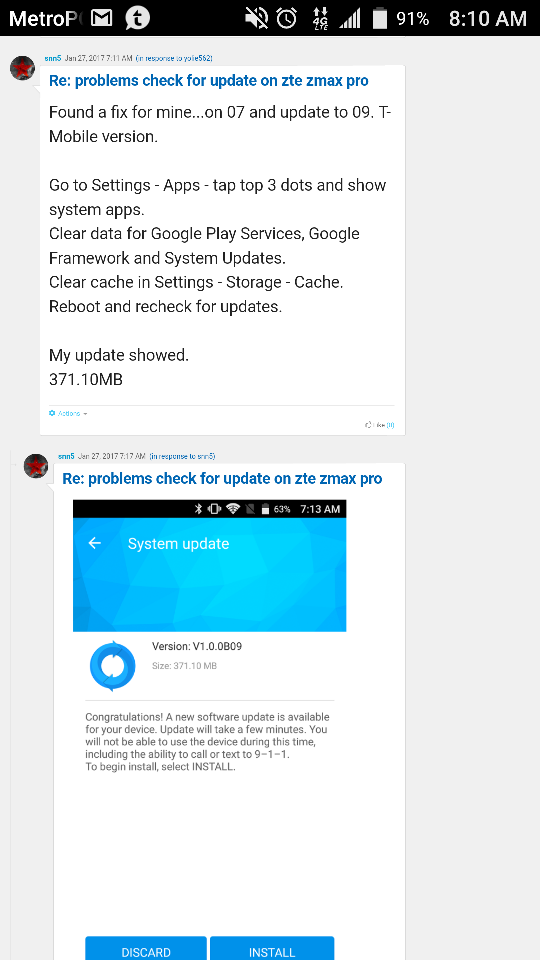
Task: Tap the Gmail notification icon
Action: tap(102, 18)
